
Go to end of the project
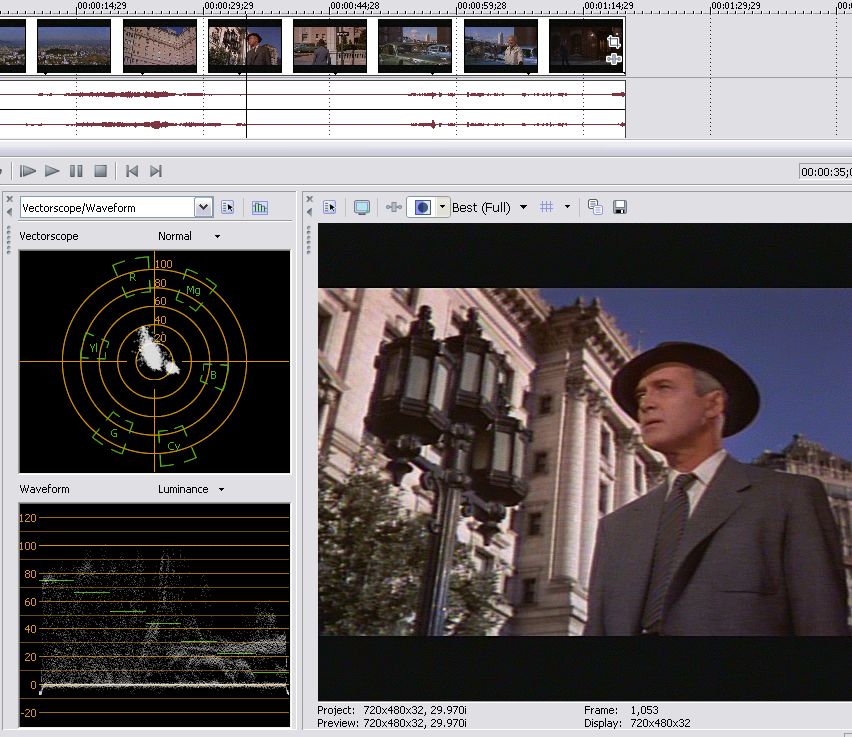point(156,171)
